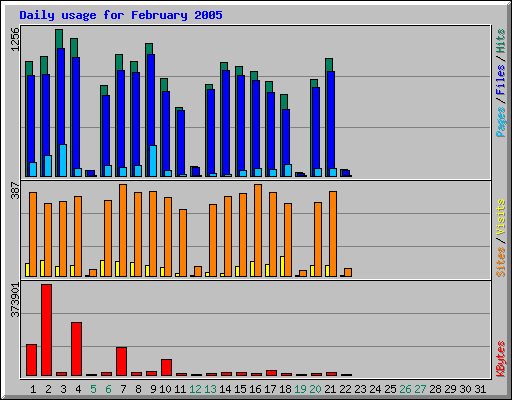Click day 8 on the x-axis
Viewport: 512px width, 400px height.
pos(138,389)
